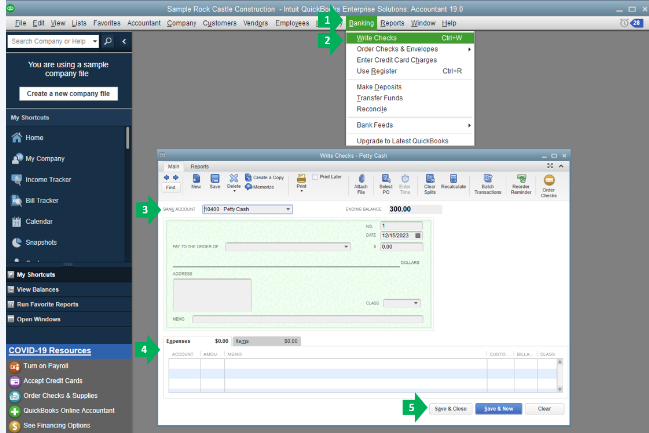Click the Recalculate icon
The image size is (649, 433).
click(x=453, y=178)
